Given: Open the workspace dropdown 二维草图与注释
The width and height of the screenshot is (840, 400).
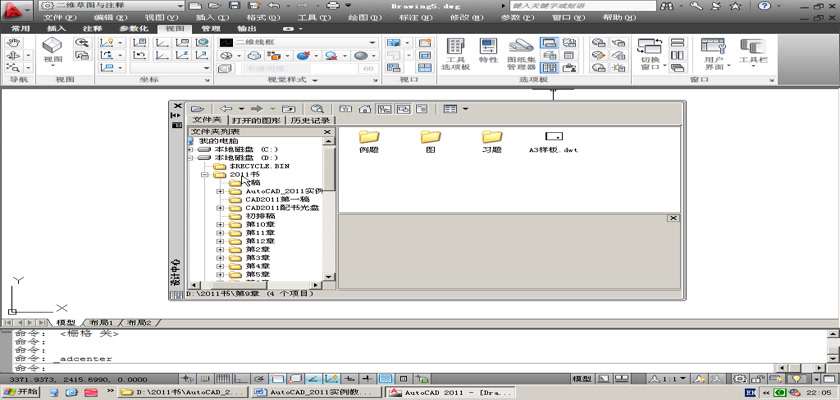Looking at the screenshot, I should point(112,5).
